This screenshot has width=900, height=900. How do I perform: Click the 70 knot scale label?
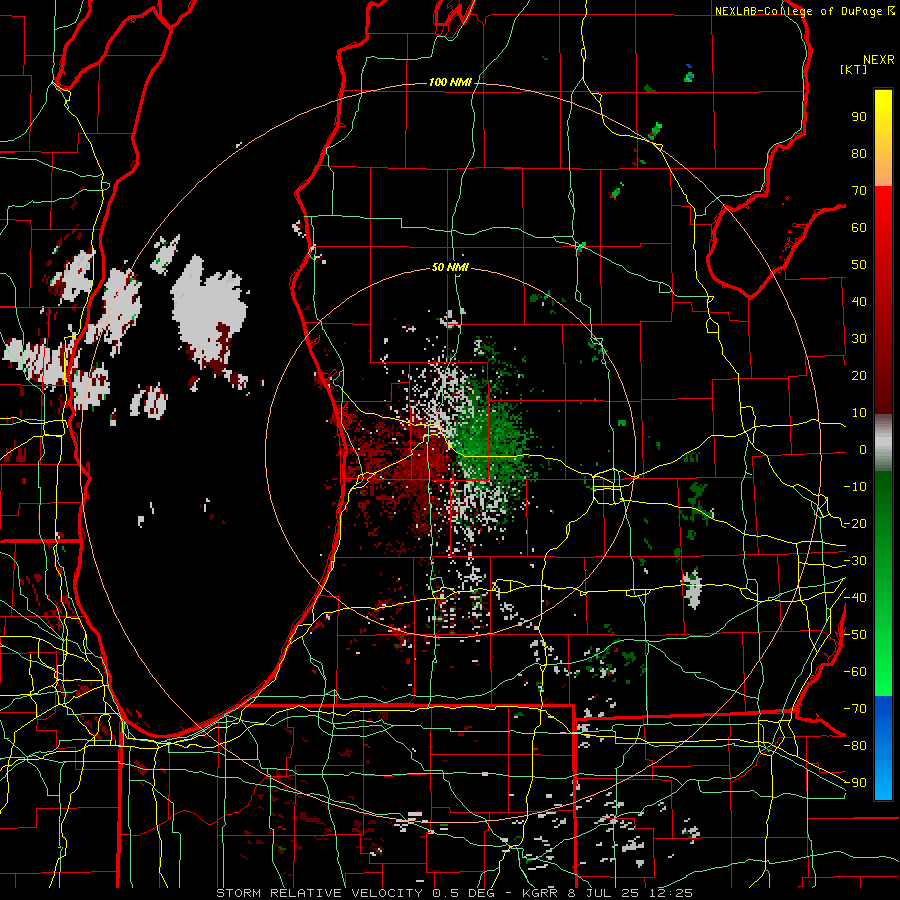click(x=859, y=191)
